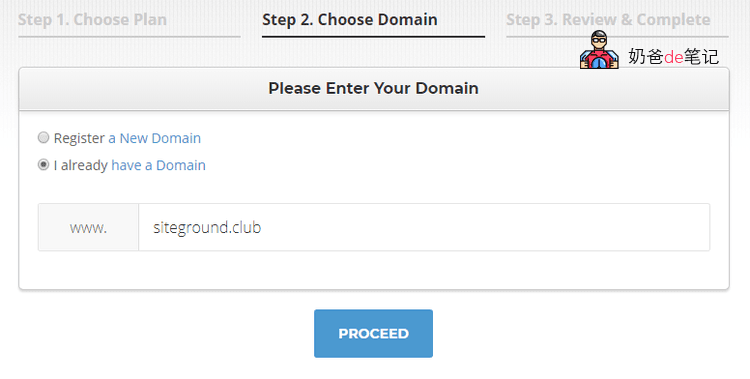750x379 pixels.
Task: Open the "have a Domain" link
Action: click(158, 165)
